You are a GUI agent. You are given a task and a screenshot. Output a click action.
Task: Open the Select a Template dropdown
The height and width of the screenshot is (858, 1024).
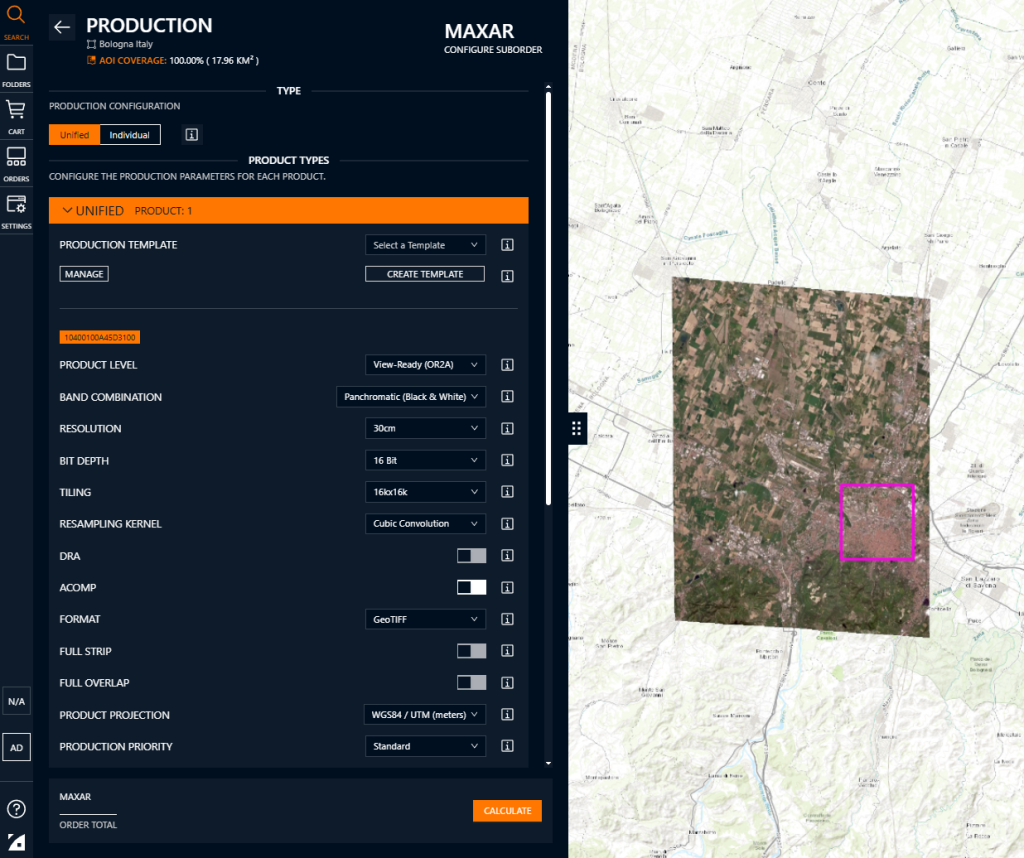tap(425, 245)
